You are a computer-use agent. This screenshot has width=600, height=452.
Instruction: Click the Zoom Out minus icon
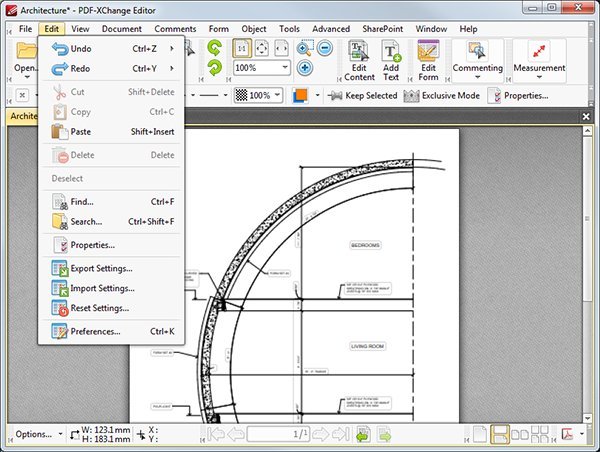[325, 48]
